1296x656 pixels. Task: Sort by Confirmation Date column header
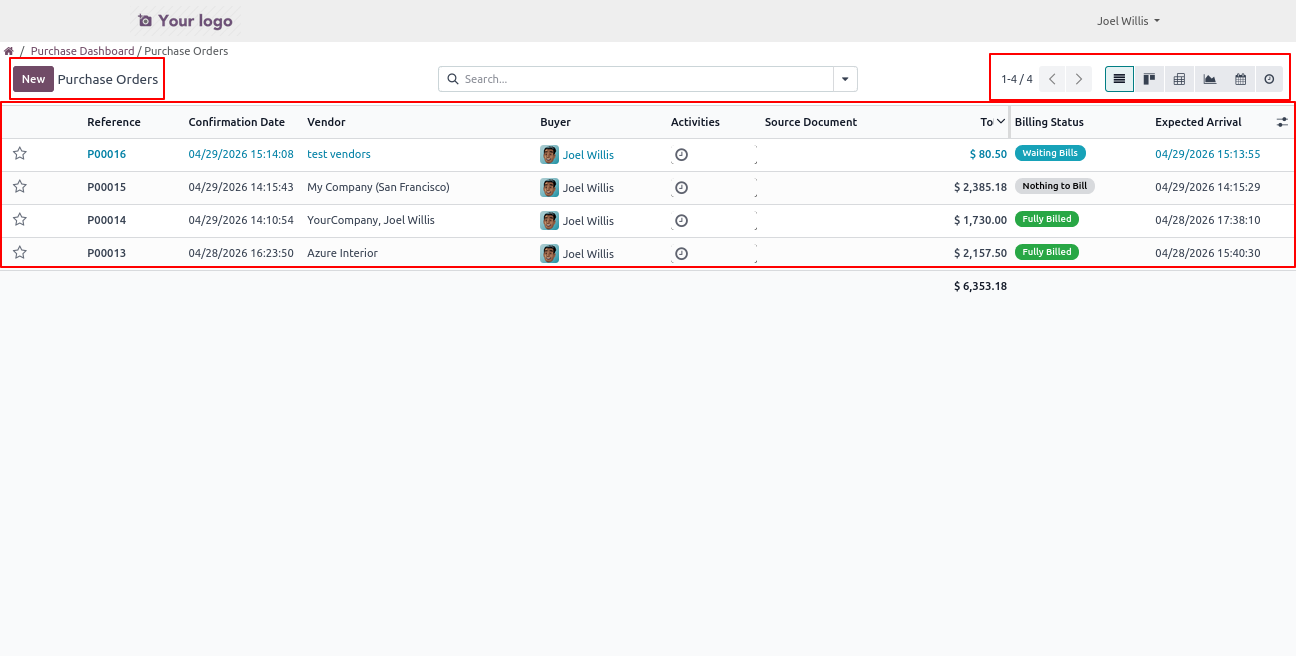coord(236,122)
